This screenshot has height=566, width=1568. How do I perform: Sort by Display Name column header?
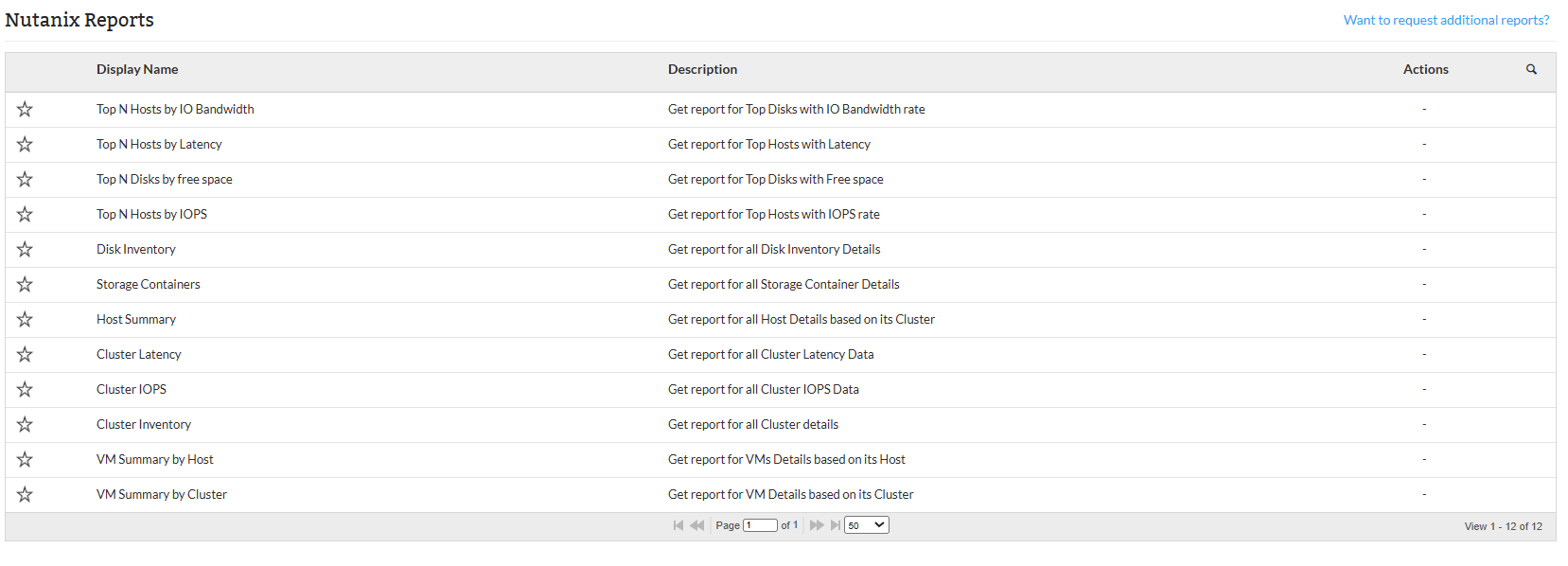[137, 70]
